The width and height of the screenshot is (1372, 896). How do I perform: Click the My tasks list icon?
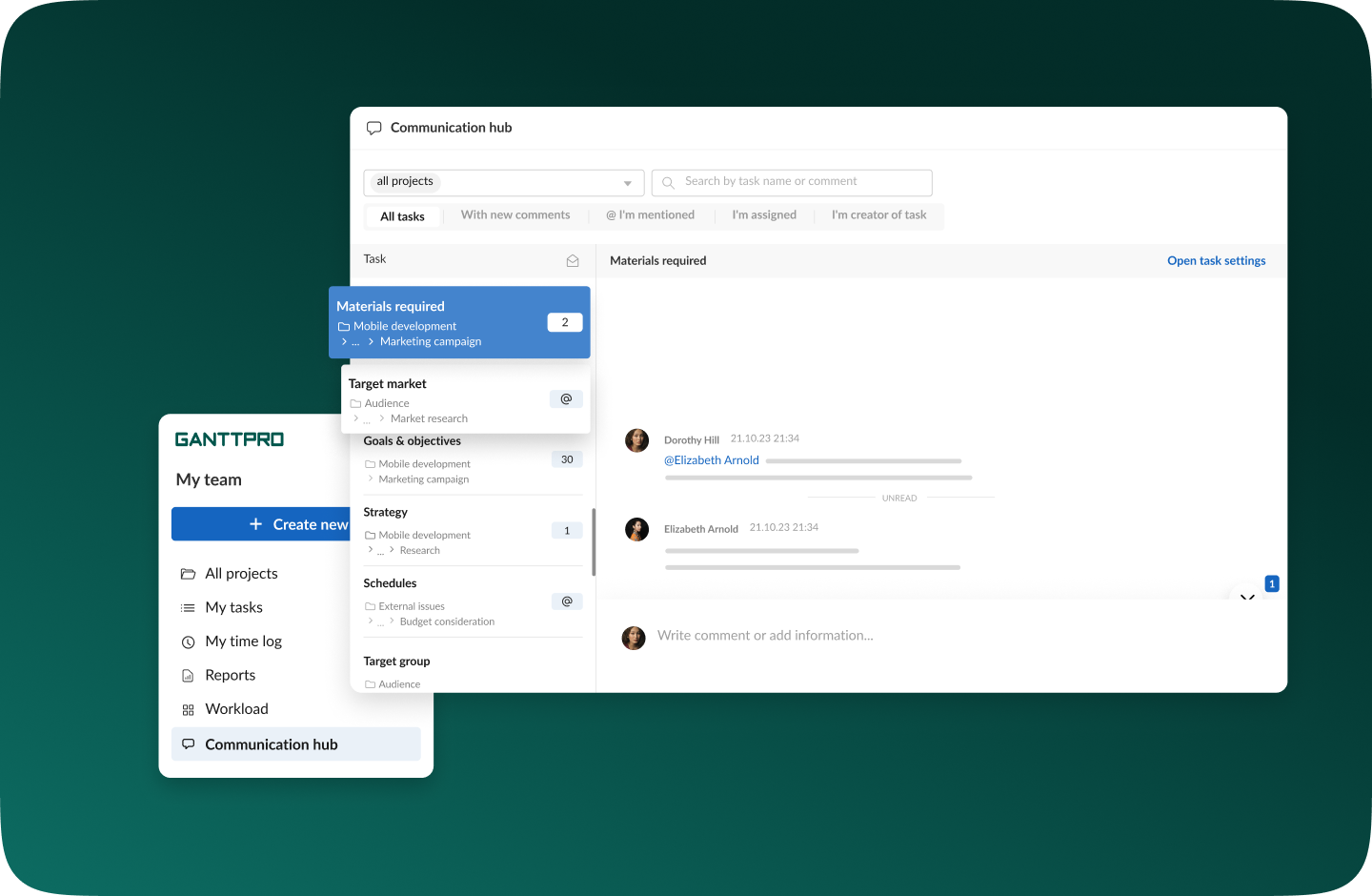tap(188, 608)
